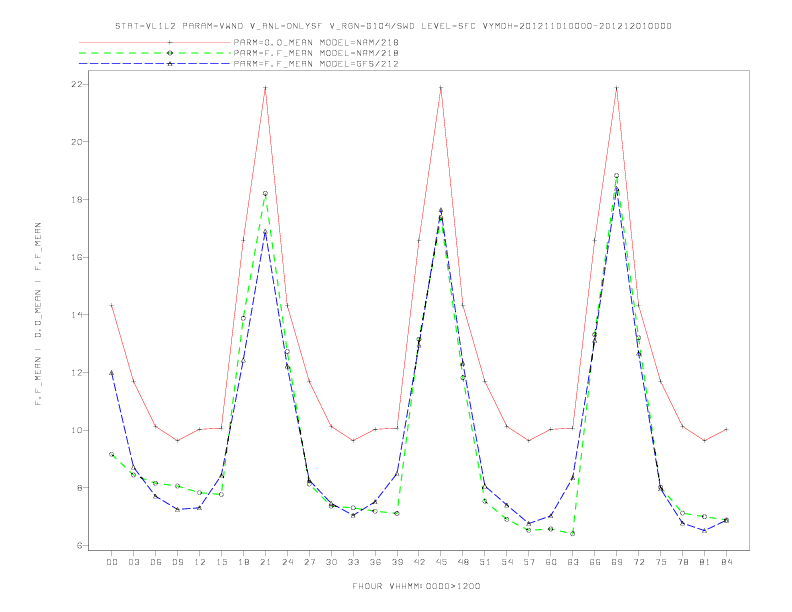The image size is (792, 612).
Task: Click forecast hour label 66 on x-axis
Action: coord(595,562)
